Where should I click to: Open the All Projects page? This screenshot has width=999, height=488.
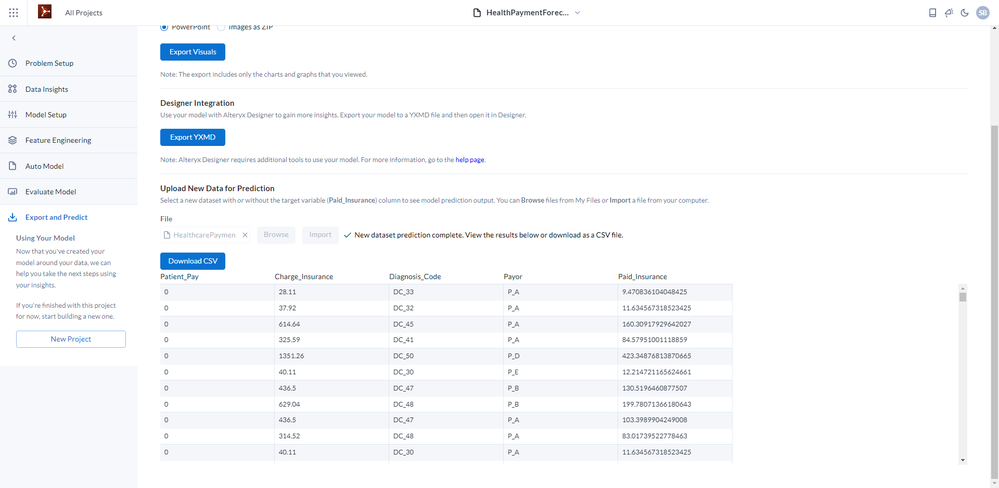tap(83, 13)
